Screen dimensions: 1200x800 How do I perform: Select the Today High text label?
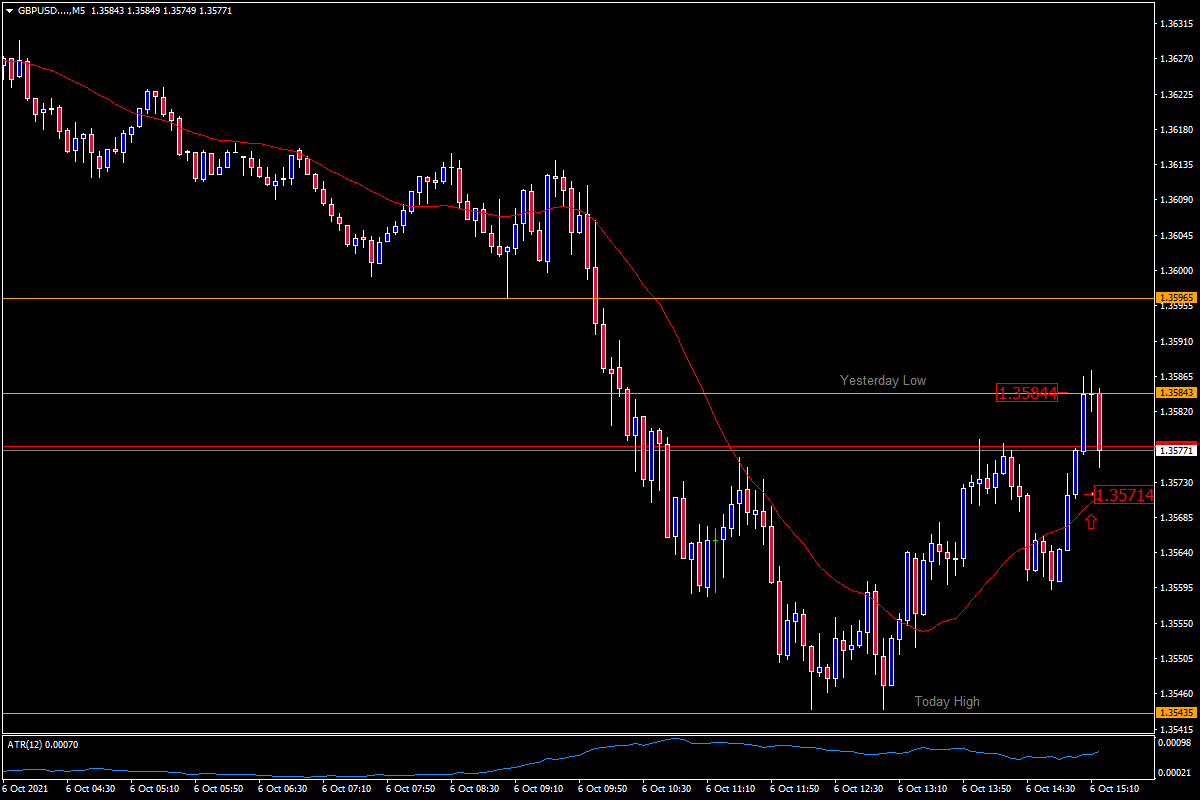pos(947,702)
